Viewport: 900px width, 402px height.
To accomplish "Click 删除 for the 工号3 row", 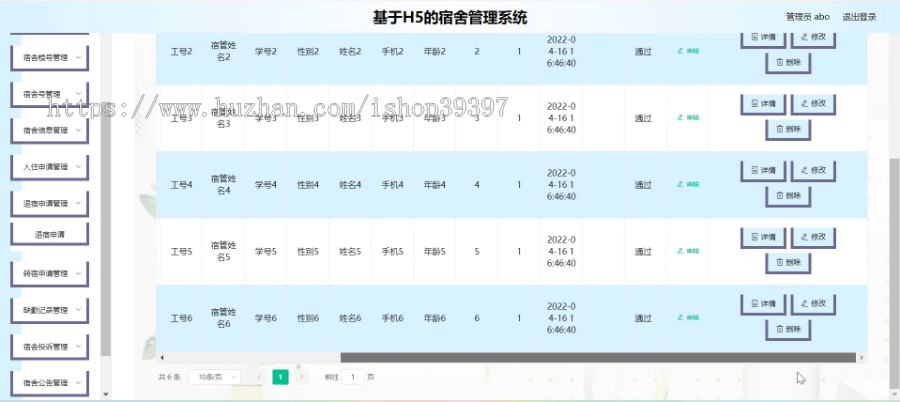I will click(x=788, y=129).
